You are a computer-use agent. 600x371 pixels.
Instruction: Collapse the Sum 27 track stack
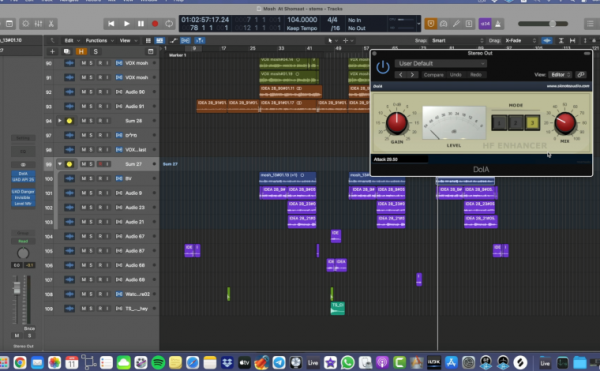pos(60,164)
